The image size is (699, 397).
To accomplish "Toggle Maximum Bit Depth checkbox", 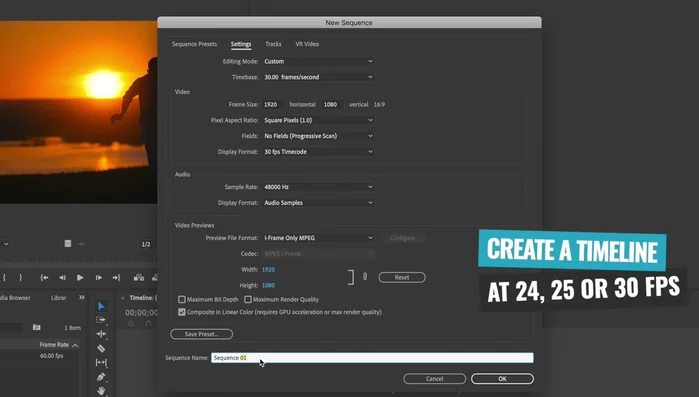I will 182,299.
